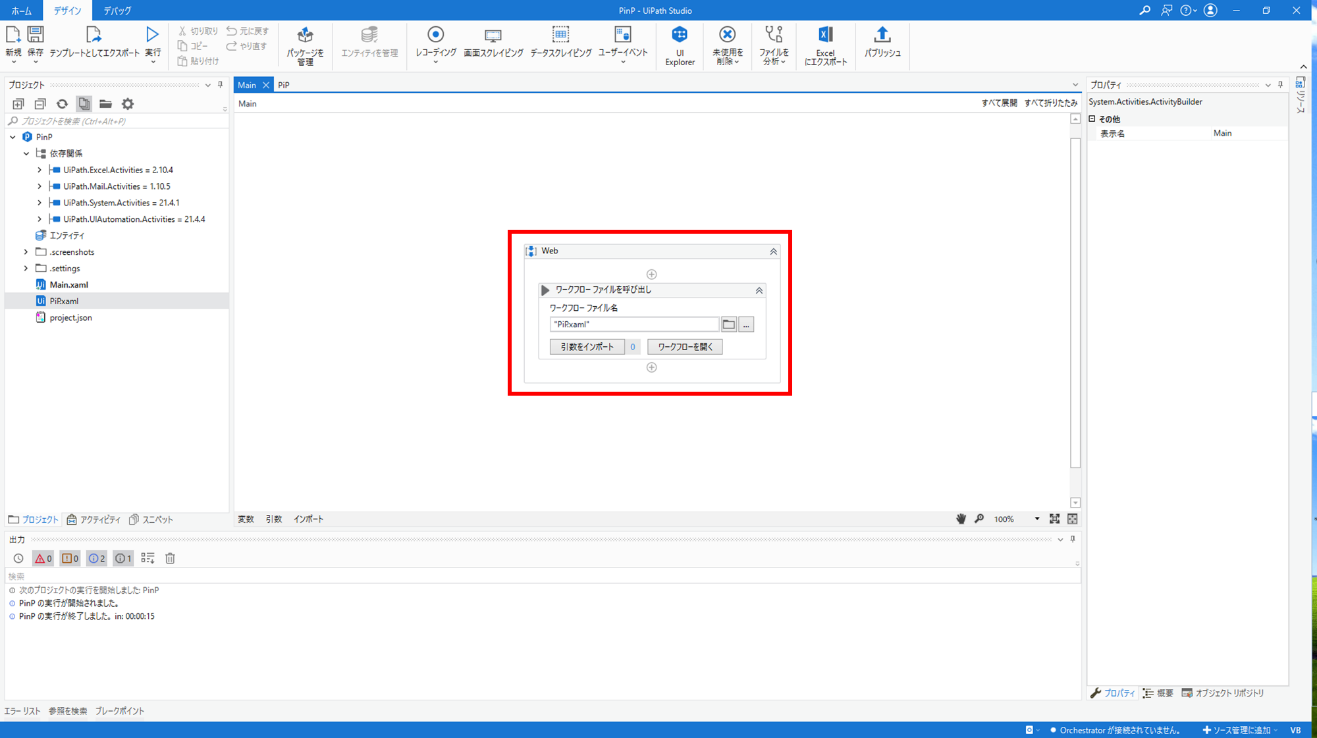Switch to PiP document tab

(284, 85)
